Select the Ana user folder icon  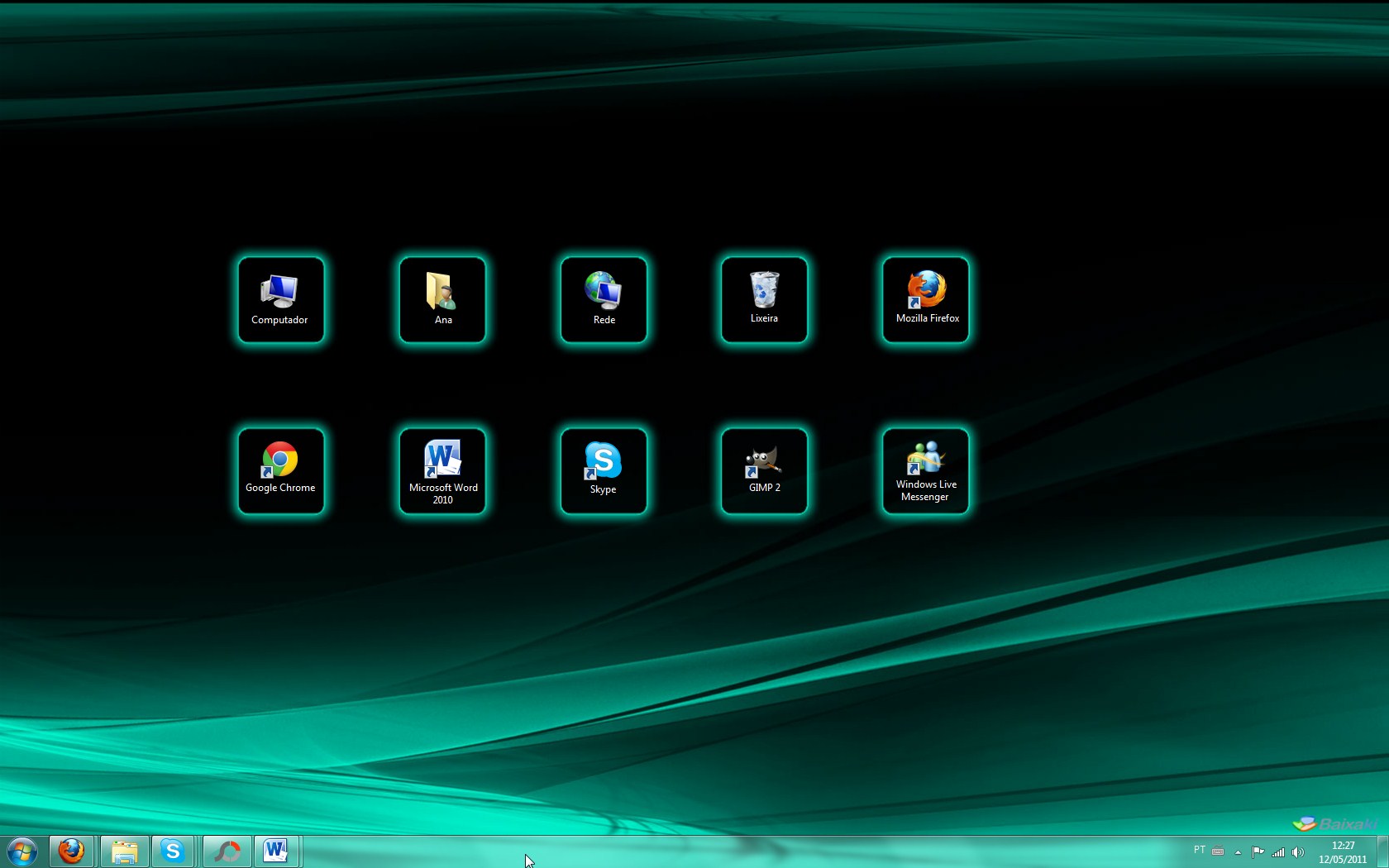[x=442, y=299]
